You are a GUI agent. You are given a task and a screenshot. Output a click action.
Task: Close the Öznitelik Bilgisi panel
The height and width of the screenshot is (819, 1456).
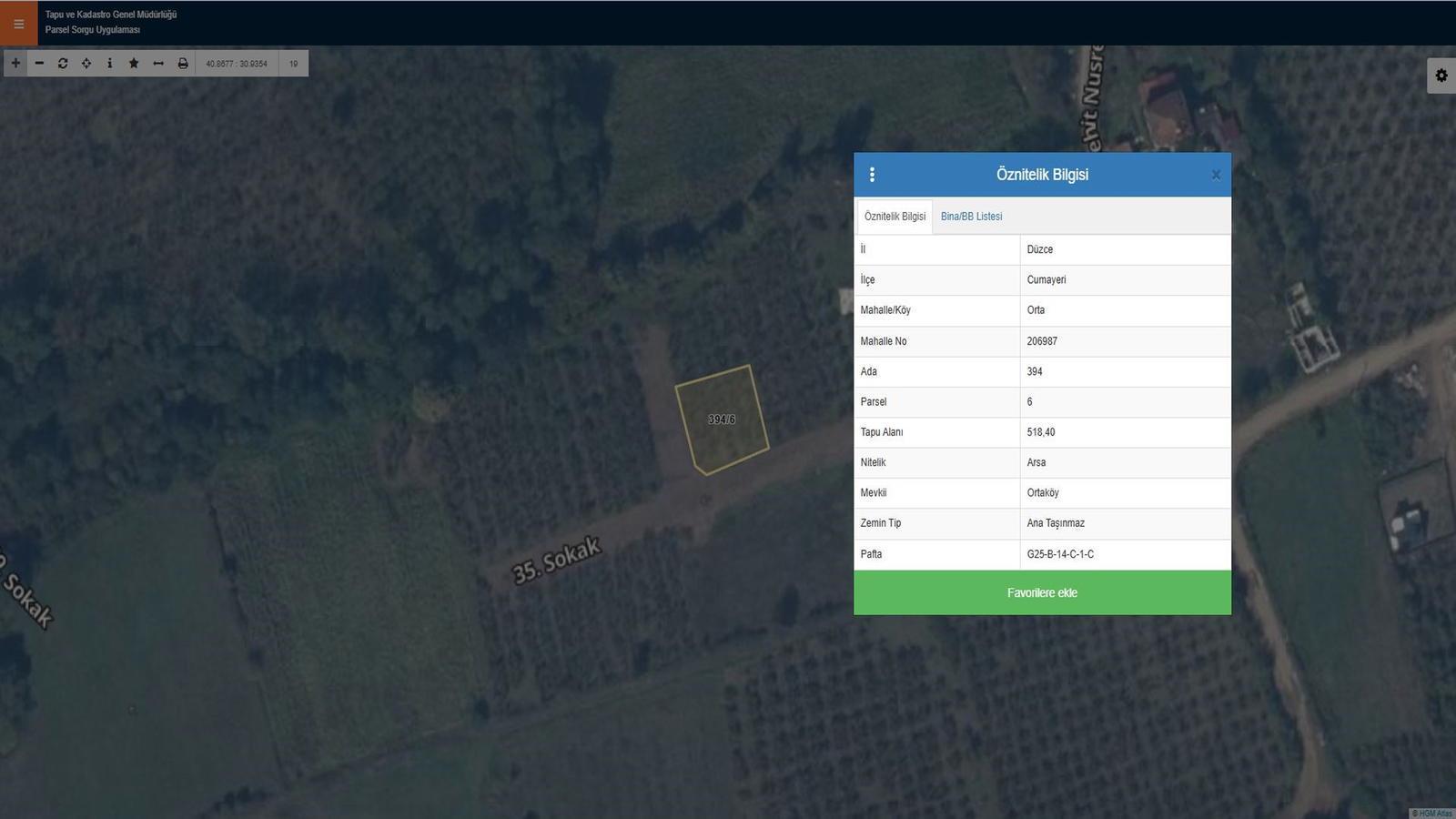1216,175
